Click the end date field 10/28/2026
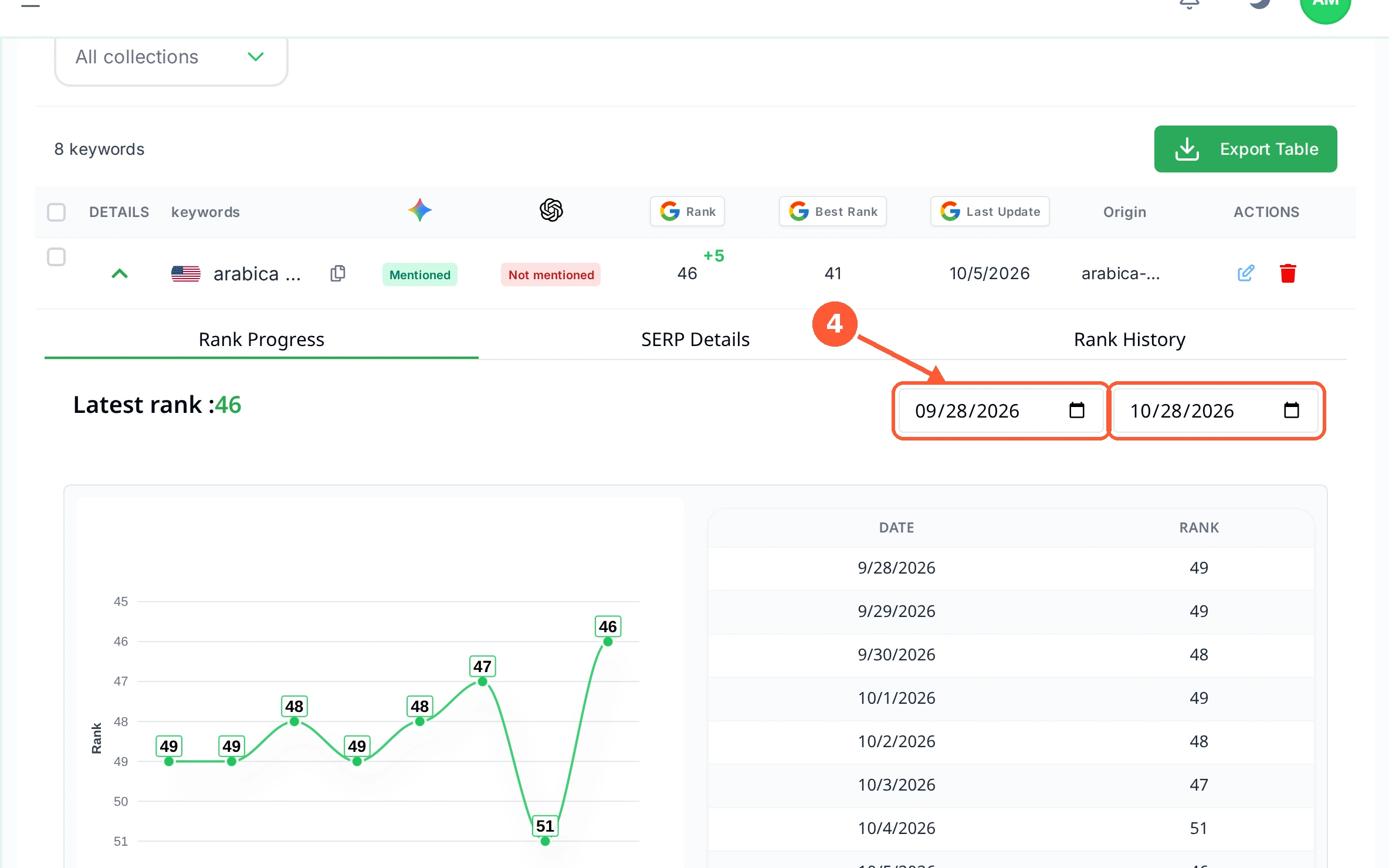The width and height of the screenshot is (1389, 868). [x=1215, y=411]
